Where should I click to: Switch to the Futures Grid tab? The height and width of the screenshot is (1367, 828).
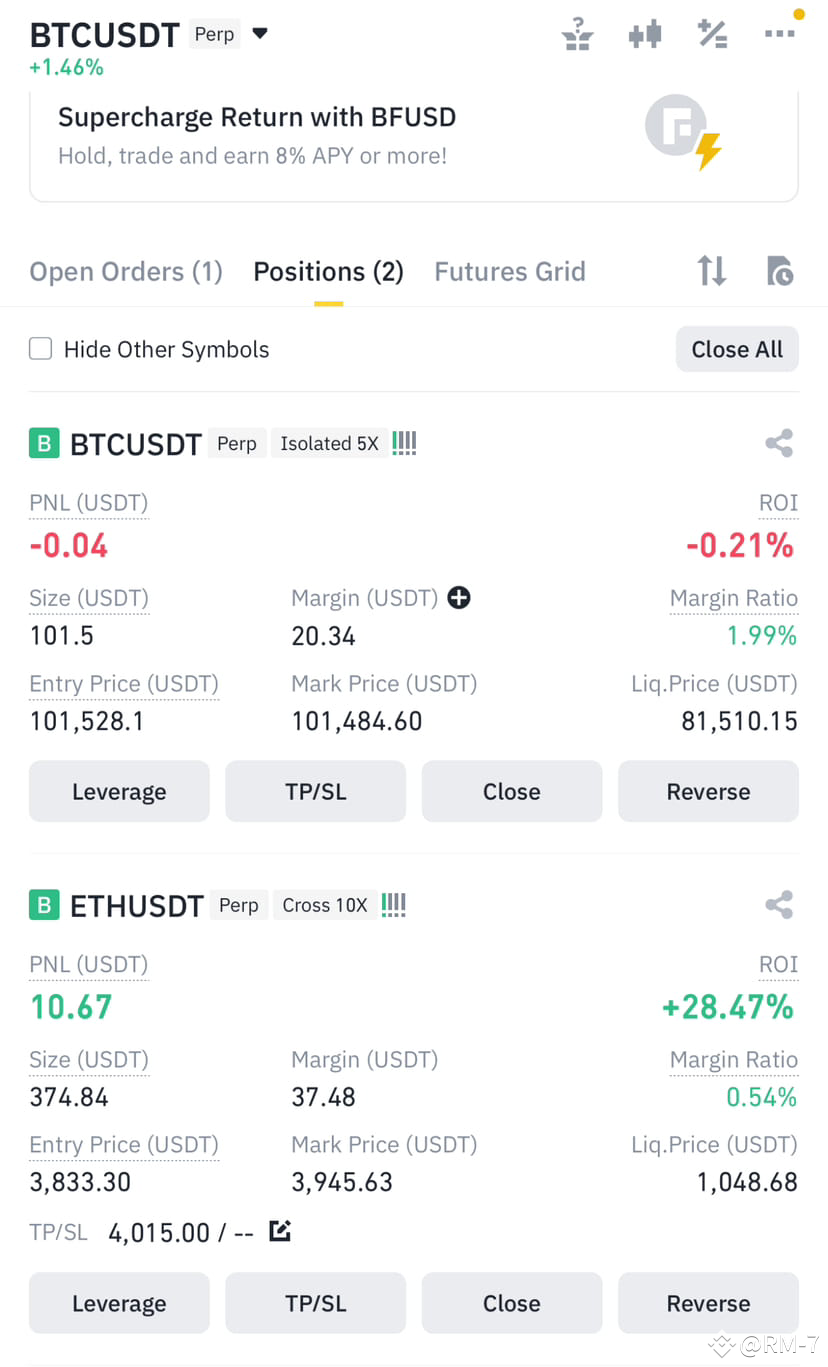tap(510, 272)
